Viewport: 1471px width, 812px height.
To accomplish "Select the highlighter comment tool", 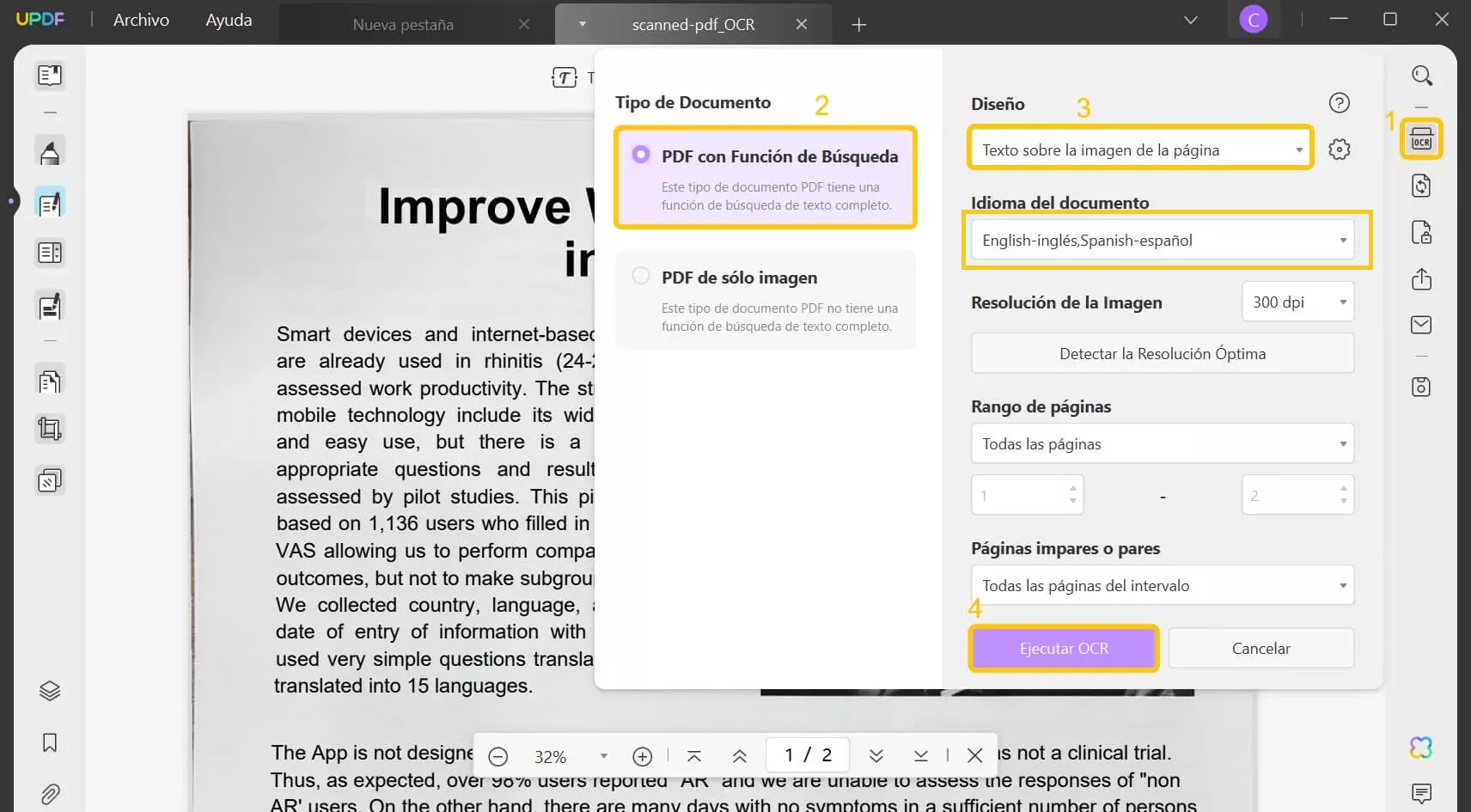I will coord(50,151).
